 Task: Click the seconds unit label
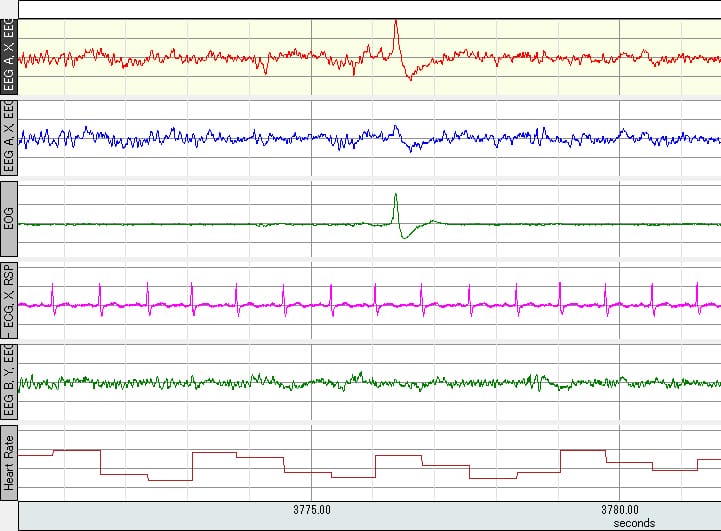pos(634,522)
